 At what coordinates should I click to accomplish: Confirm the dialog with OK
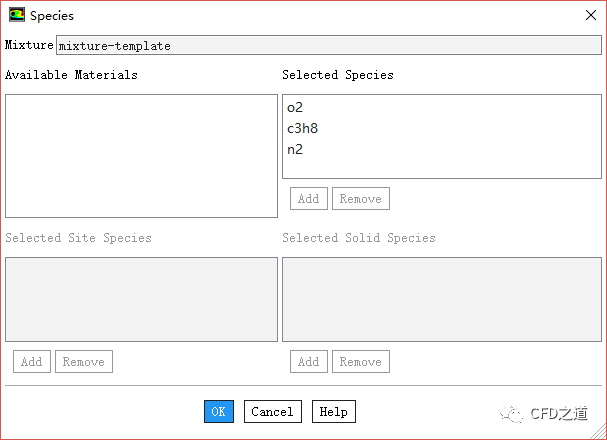coord(219,411)
